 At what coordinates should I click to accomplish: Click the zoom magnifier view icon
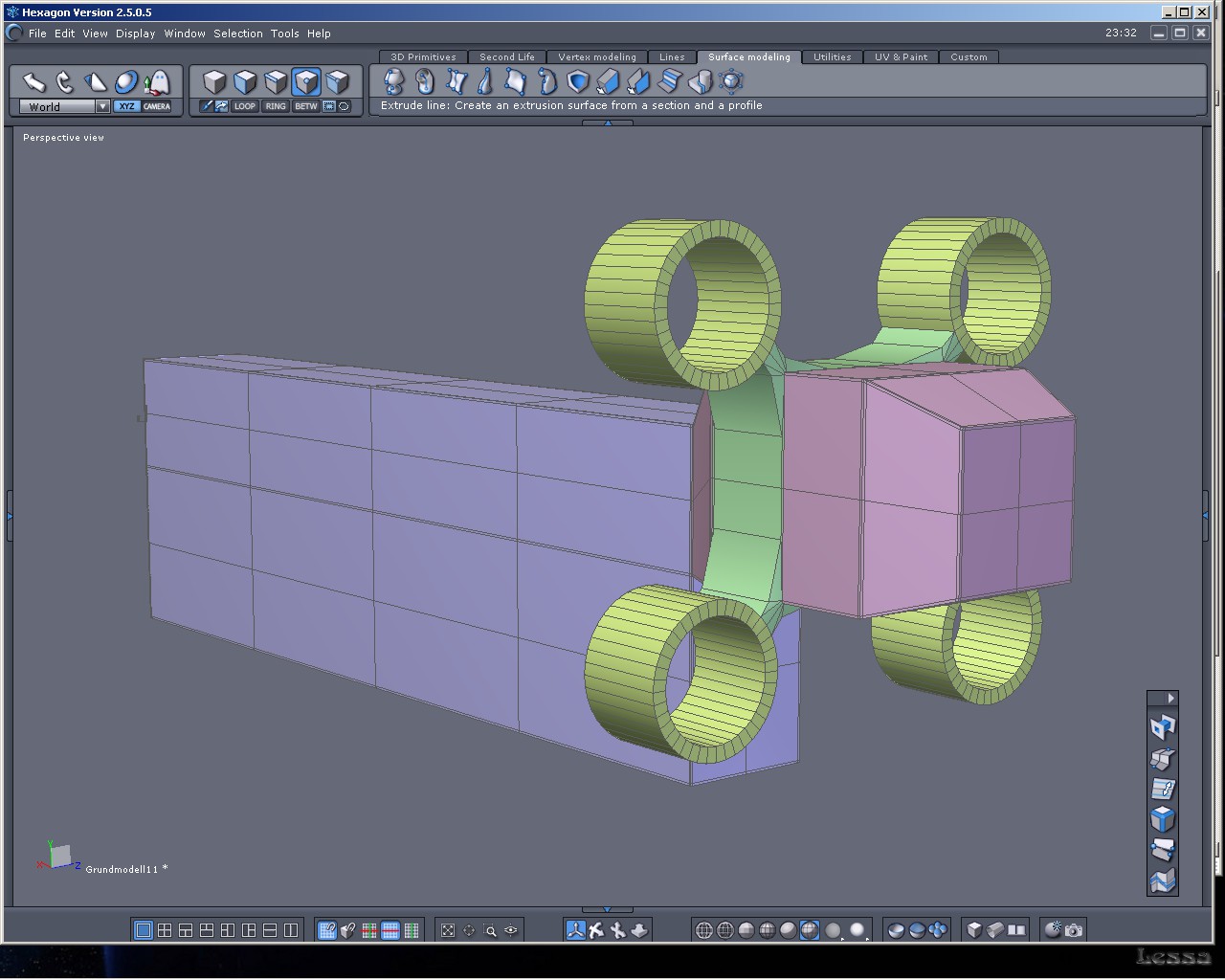(490, 930)
